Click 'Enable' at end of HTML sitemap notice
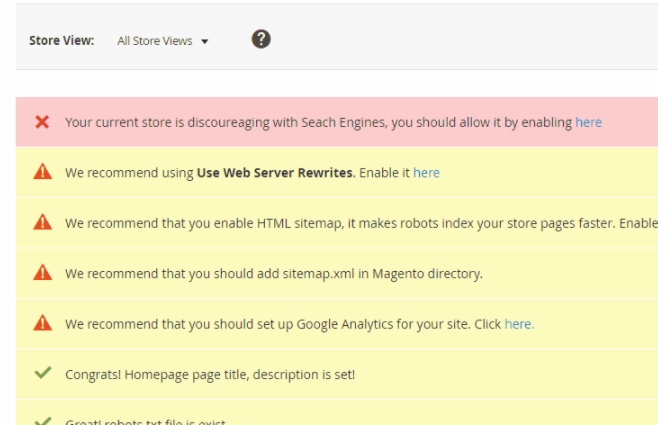 638,223
